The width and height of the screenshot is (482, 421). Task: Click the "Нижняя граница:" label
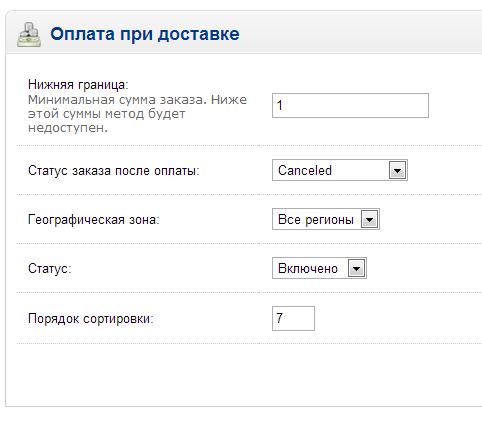point(78,85)
